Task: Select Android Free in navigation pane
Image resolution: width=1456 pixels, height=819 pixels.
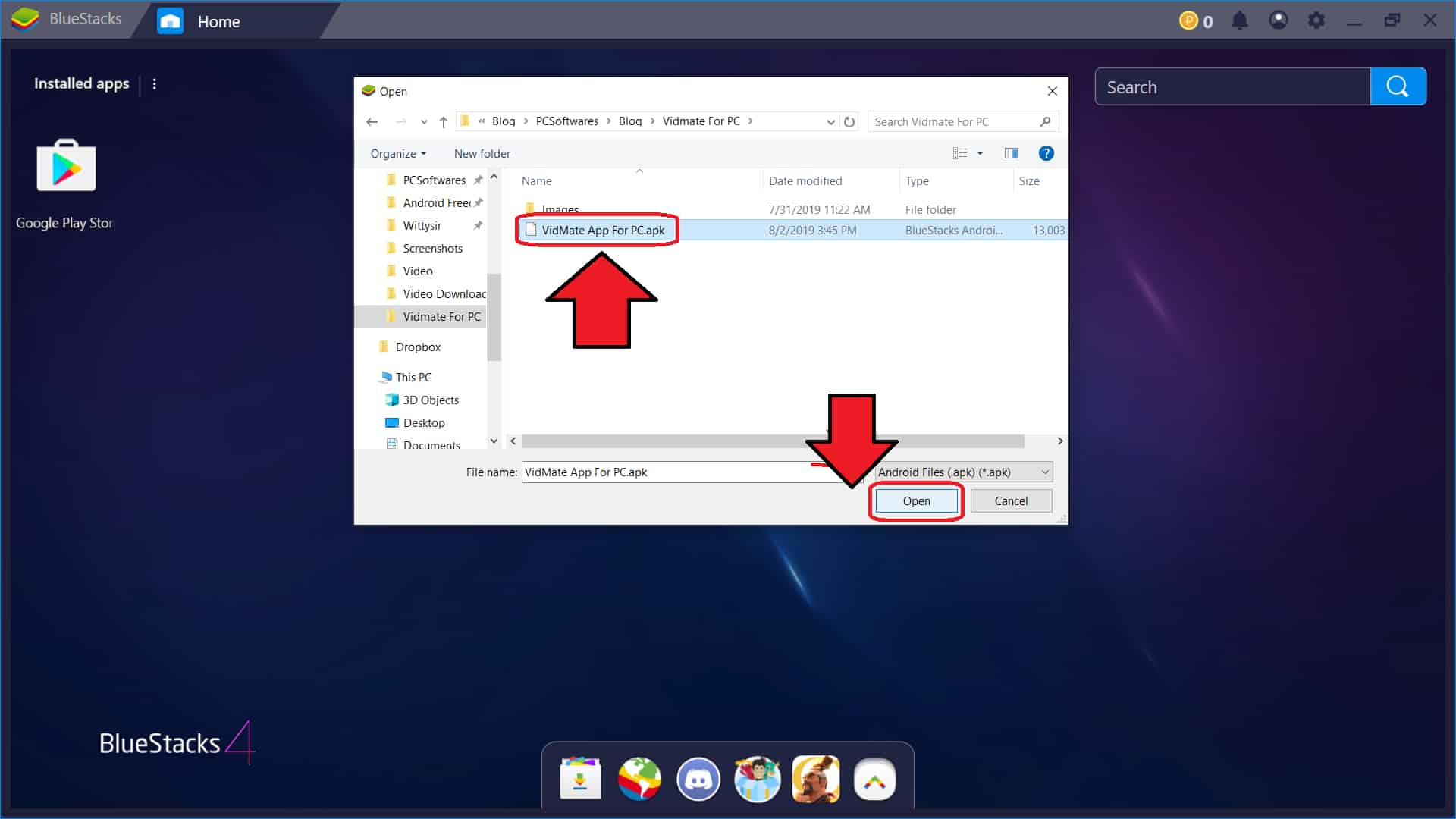Action: pyautogui.click(x=434, y=202)
